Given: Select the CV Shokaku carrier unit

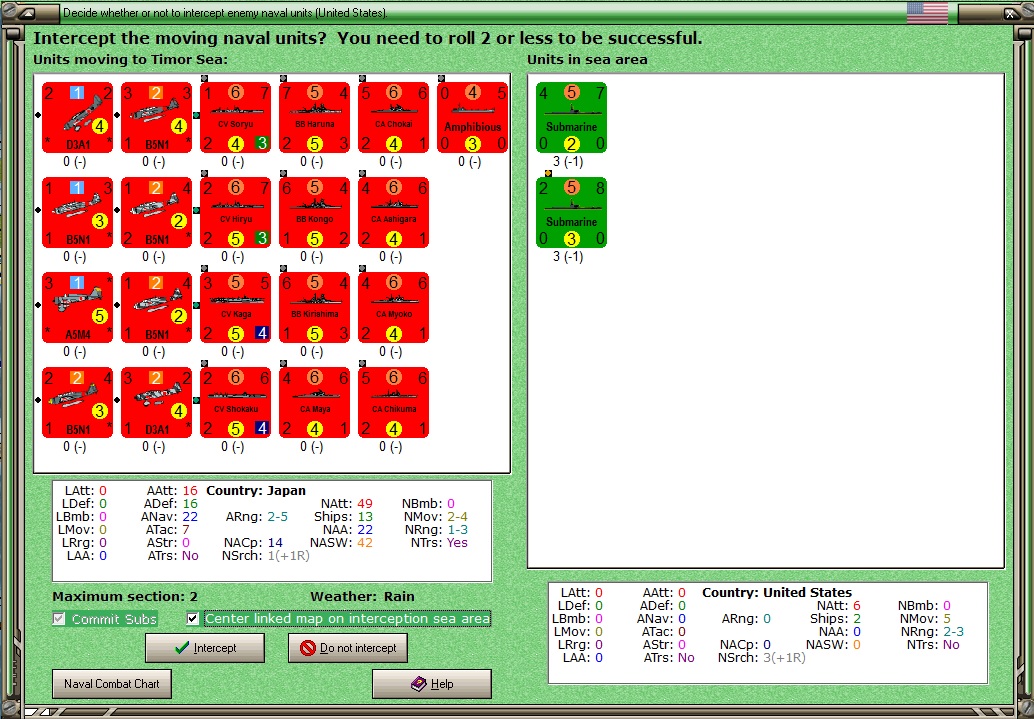Looking at the screenshot, I should (235, 402).
